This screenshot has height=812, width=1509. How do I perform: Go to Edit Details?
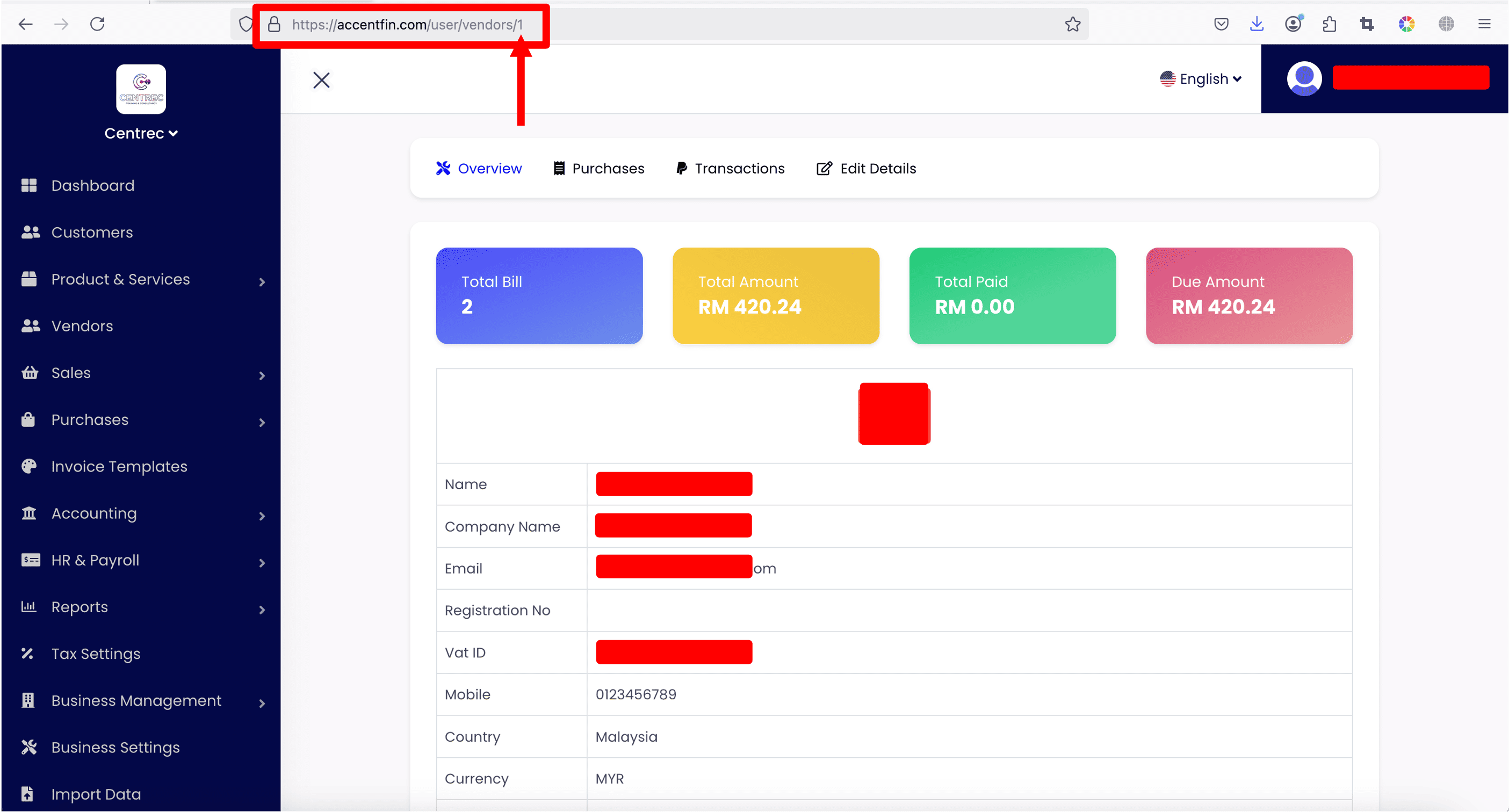click(867, 169)
